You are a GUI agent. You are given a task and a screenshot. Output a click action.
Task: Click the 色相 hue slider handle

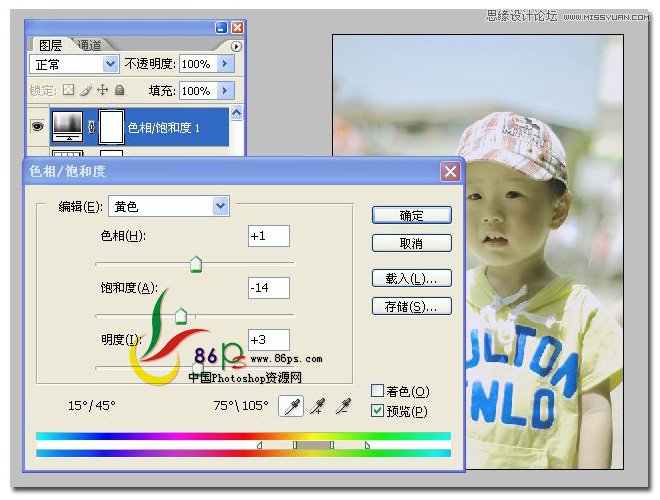coord(196,264)
